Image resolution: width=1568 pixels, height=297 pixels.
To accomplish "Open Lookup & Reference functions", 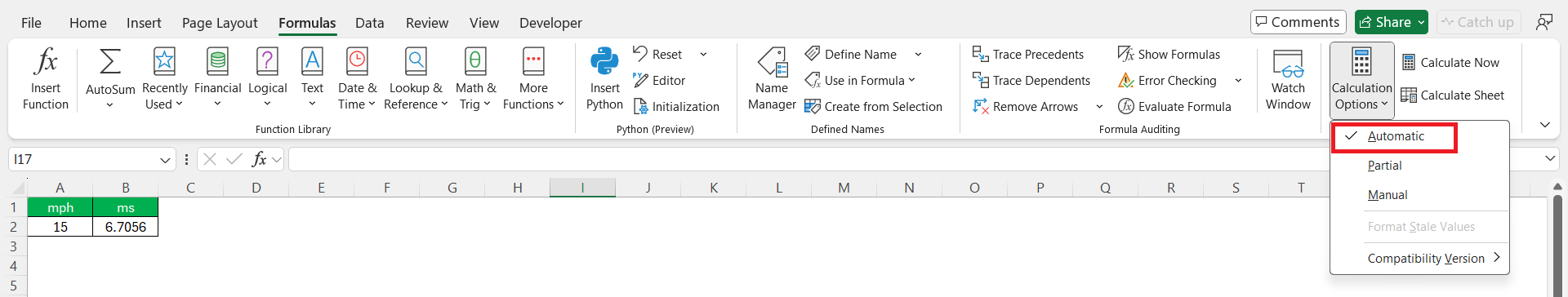I will pyautogui.click(x=416, y=79).
